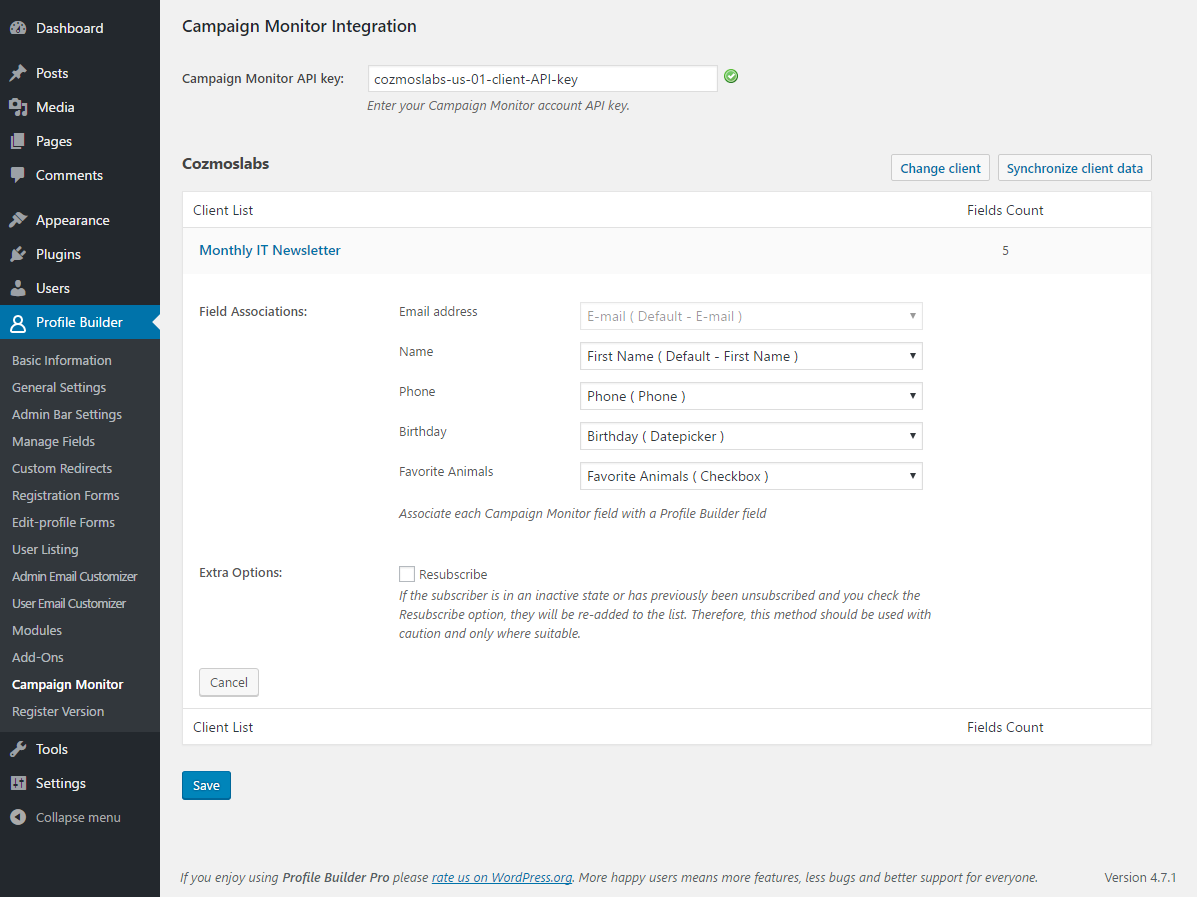Open the Users menu
This screenshot has width=1197, height=897.
coord(53,288)
